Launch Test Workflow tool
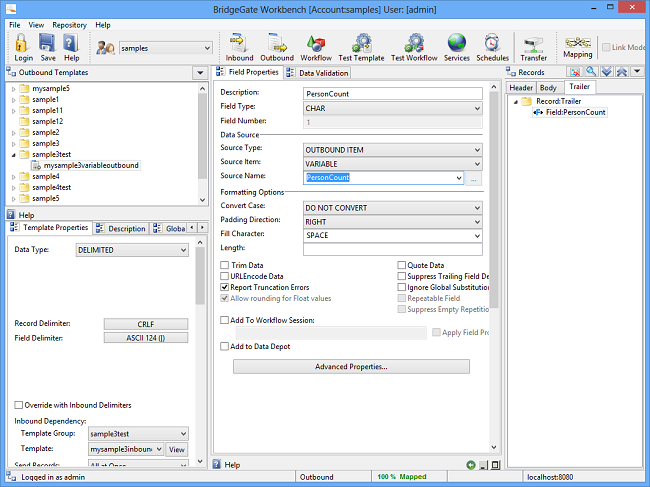The height and width of the screenshot is (487, 650). [x=414, y=43]
